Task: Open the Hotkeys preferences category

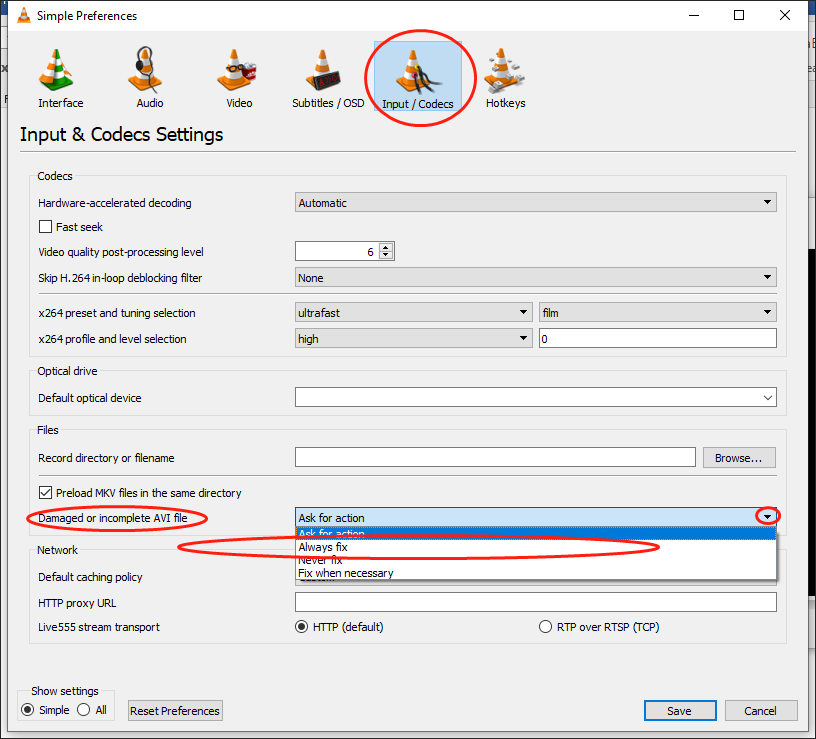Action: (505, 78)
